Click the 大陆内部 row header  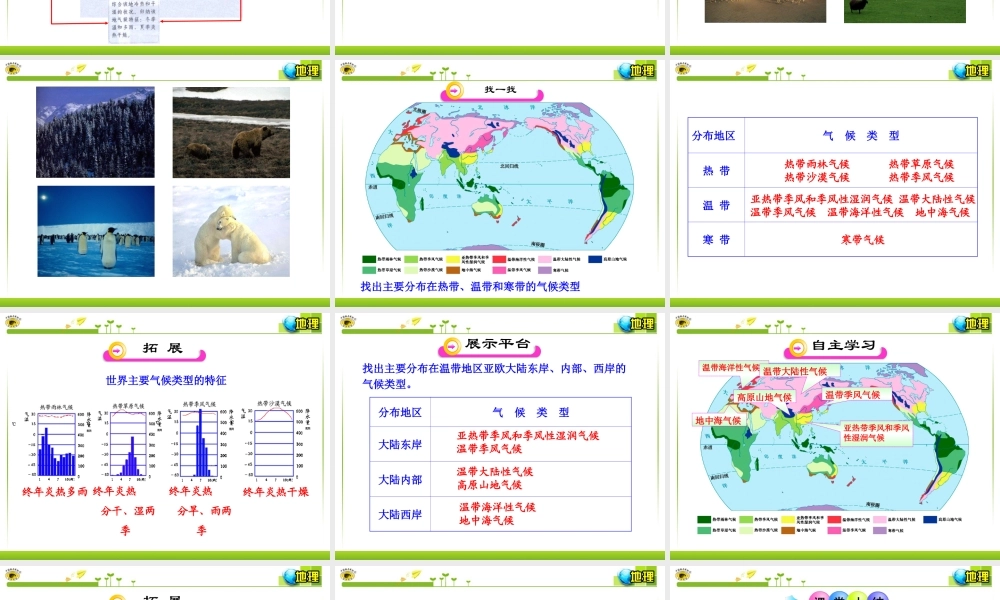point(400,480)
